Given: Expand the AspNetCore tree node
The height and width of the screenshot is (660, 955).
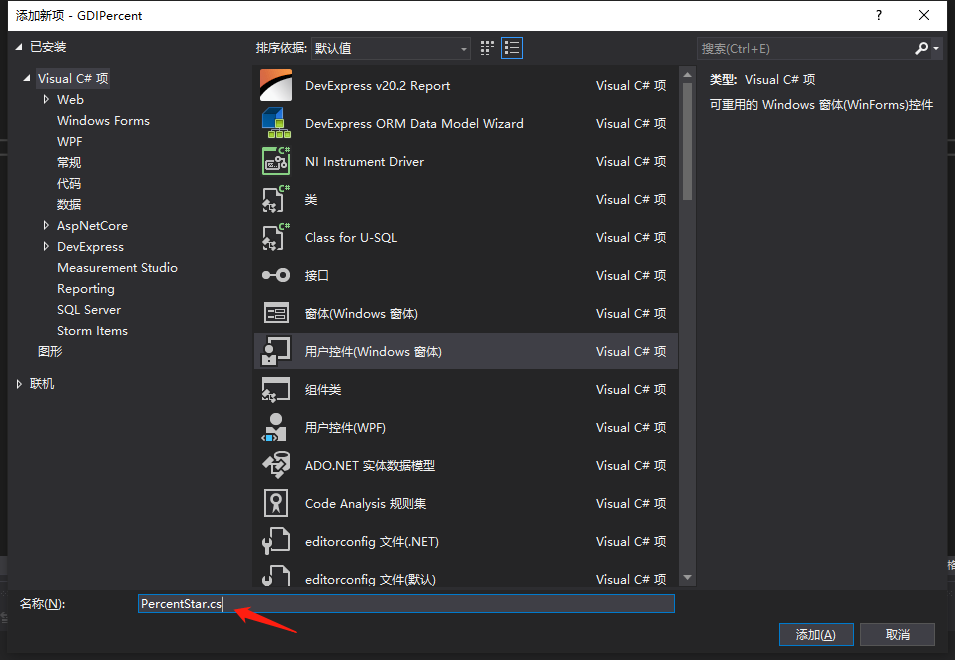Looking at the screenshot, I should click(x=46, y=225).
